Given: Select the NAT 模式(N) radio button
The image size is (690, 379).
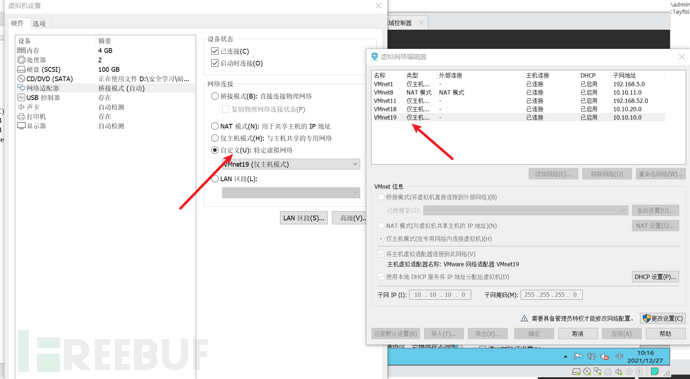Looking at the screenshot, I should coord(215,126).
